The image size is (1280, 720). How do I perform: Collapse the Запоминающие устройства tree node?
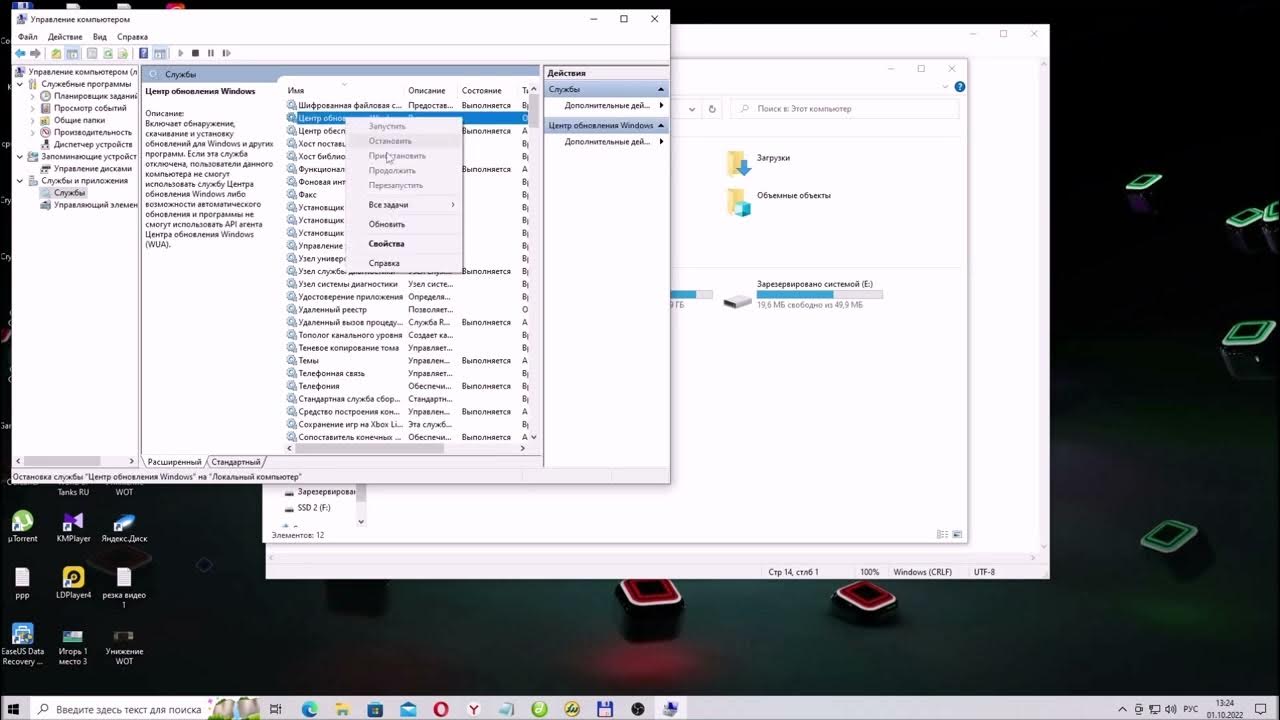coord(21,156)
